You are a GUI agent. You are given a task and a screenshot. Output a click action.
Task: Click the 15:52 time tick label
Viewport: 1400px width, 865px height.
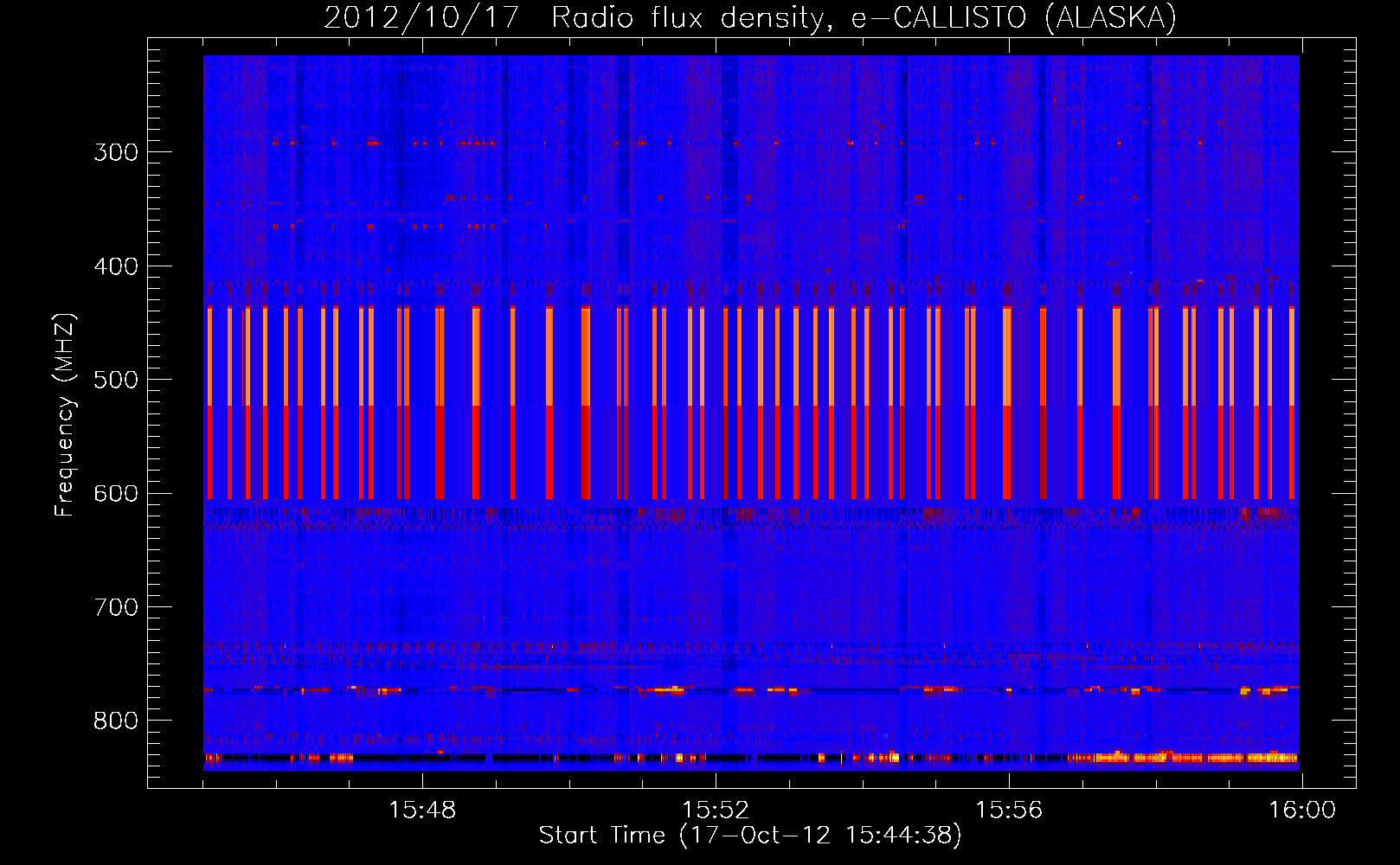[x=716, y=811]
